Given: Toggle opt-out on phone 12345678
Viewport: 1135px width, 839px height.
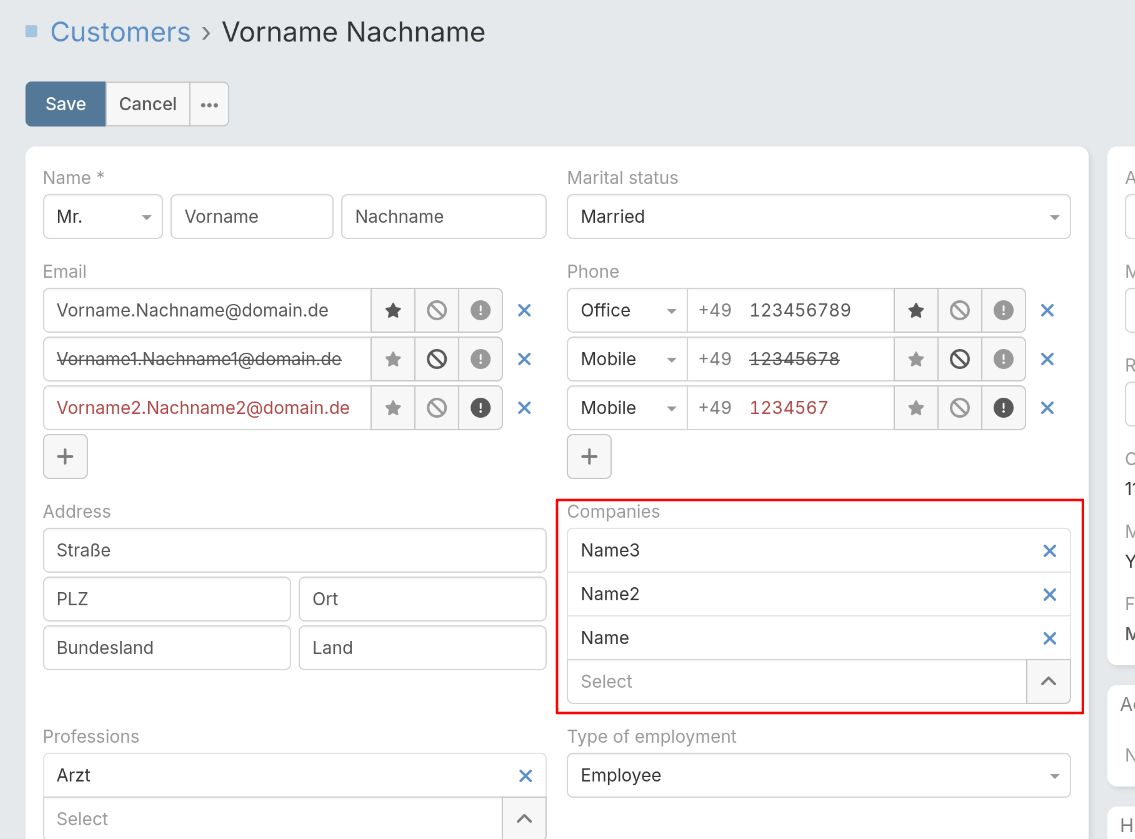Looking at the screenshot, I should point(960,359).
